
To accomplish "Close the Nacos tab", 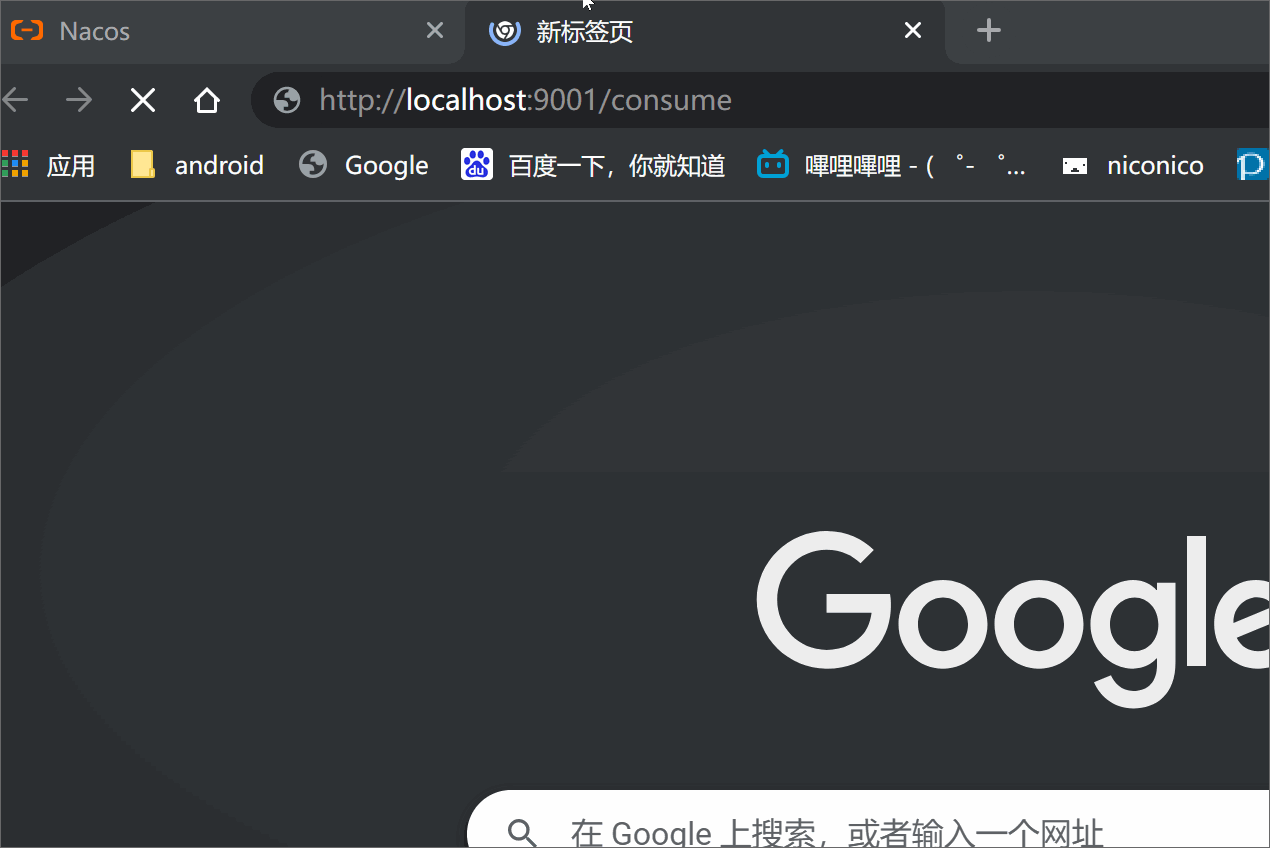I will [x=435, y=31].
